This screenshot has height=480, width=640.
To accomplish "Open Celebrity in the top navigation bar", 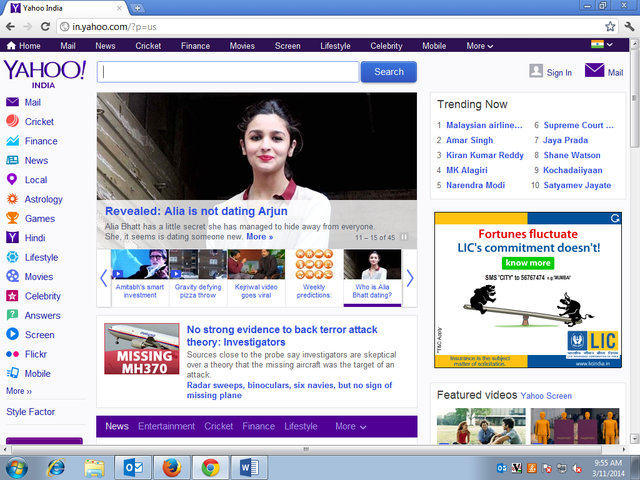I will 386,46.
